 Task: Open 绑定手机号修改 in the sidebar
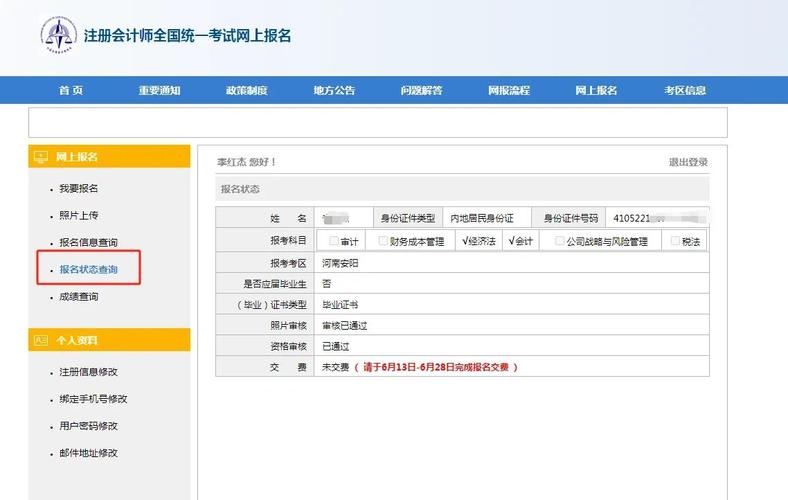pyautogui.click(x=93, y=399)
